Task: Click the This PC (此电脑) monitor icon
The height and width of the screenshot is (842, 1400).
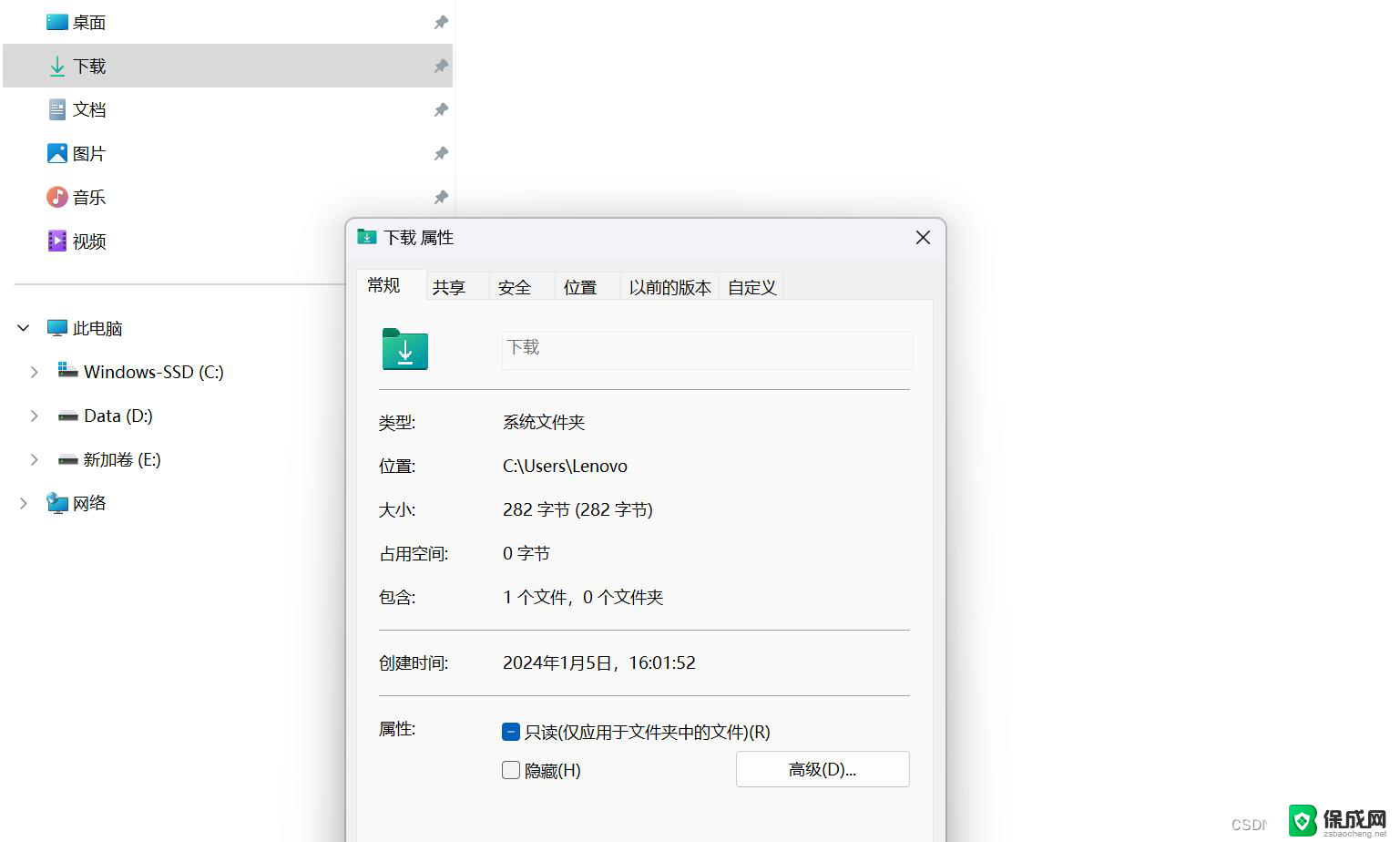Action: point(56,328)
